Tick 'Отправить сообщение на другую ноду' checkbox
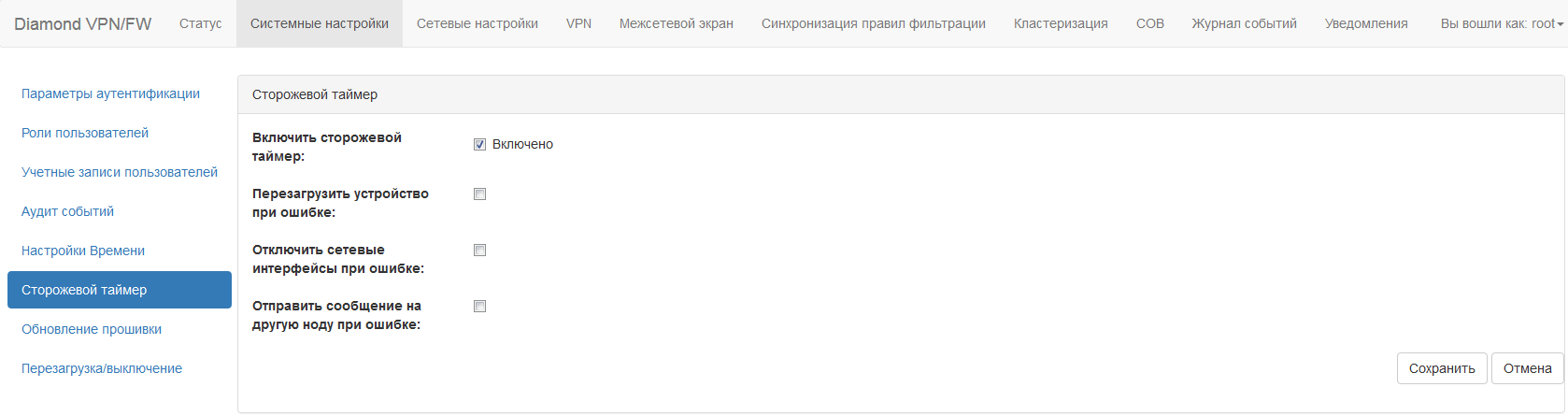 pyautogui.click(x=479, y=307)
